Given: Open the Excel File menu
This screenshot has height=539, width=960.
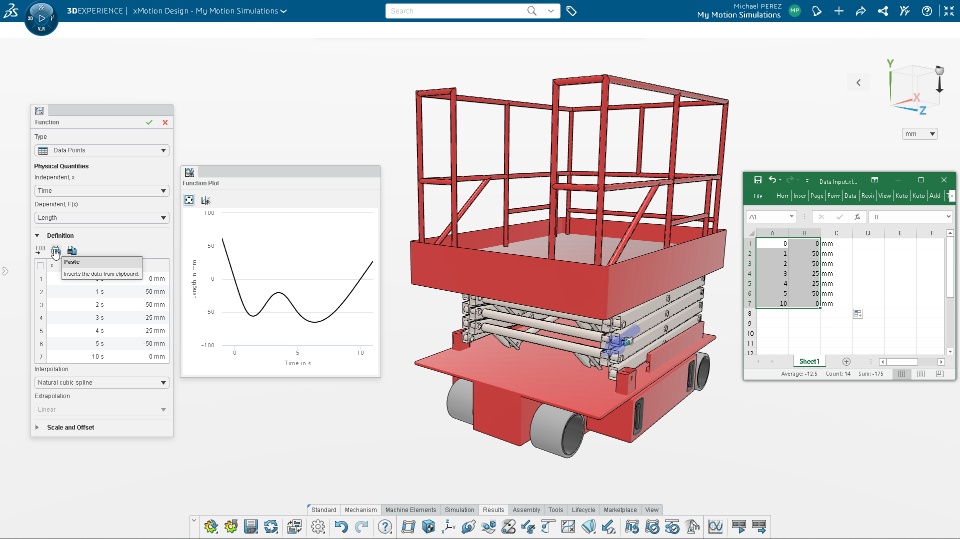Looking at the screenshot, I should (758, 196).
